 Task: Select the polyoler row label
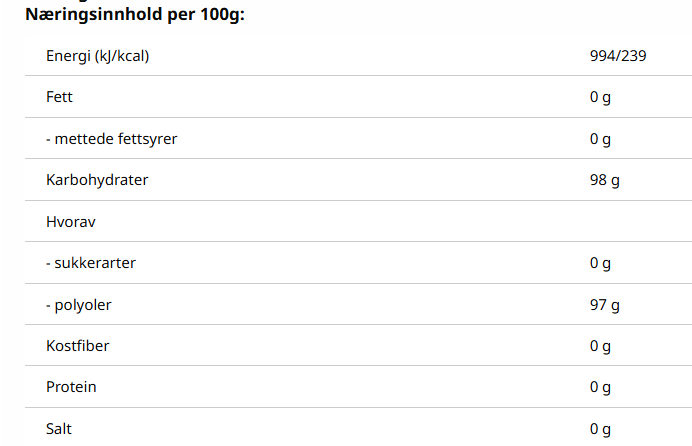(79, 305)
